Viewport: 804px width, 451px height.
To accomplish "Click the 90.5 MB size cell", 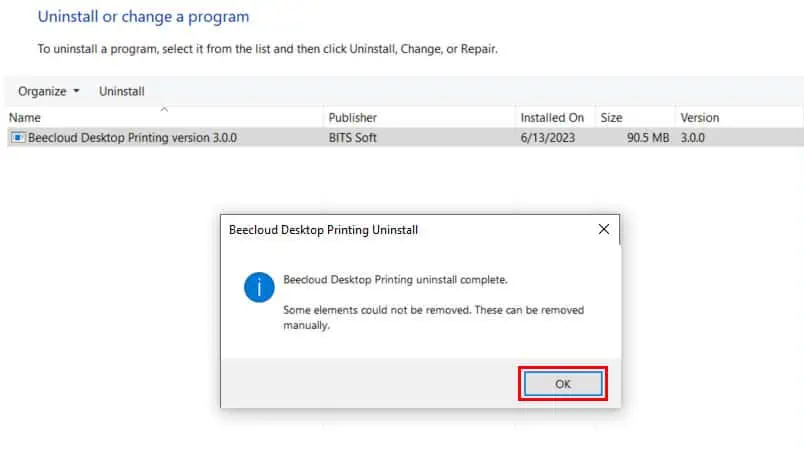I will point(648,137).
